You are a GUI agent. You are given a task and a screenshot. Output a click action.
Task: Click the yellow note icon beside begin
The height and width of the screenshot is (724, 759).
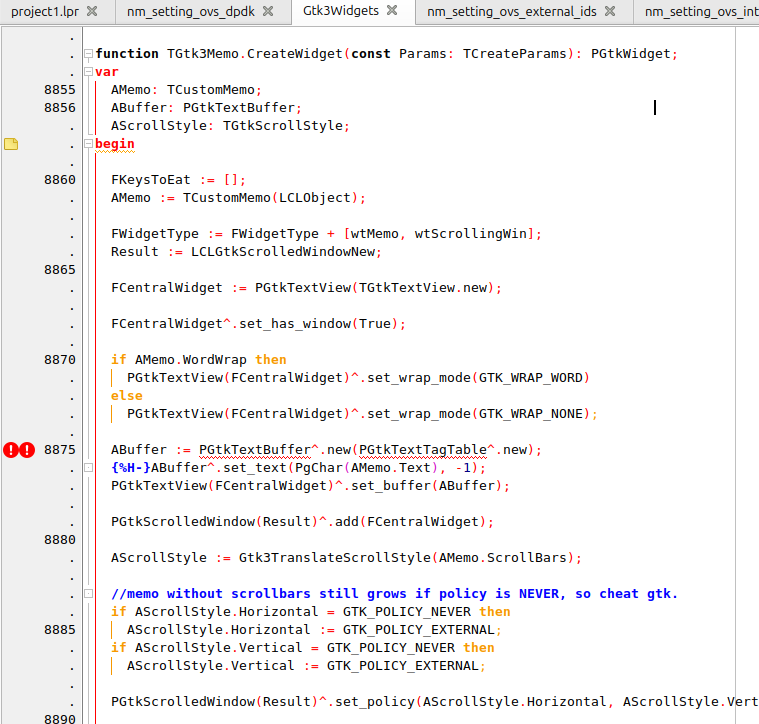[11, 144]
